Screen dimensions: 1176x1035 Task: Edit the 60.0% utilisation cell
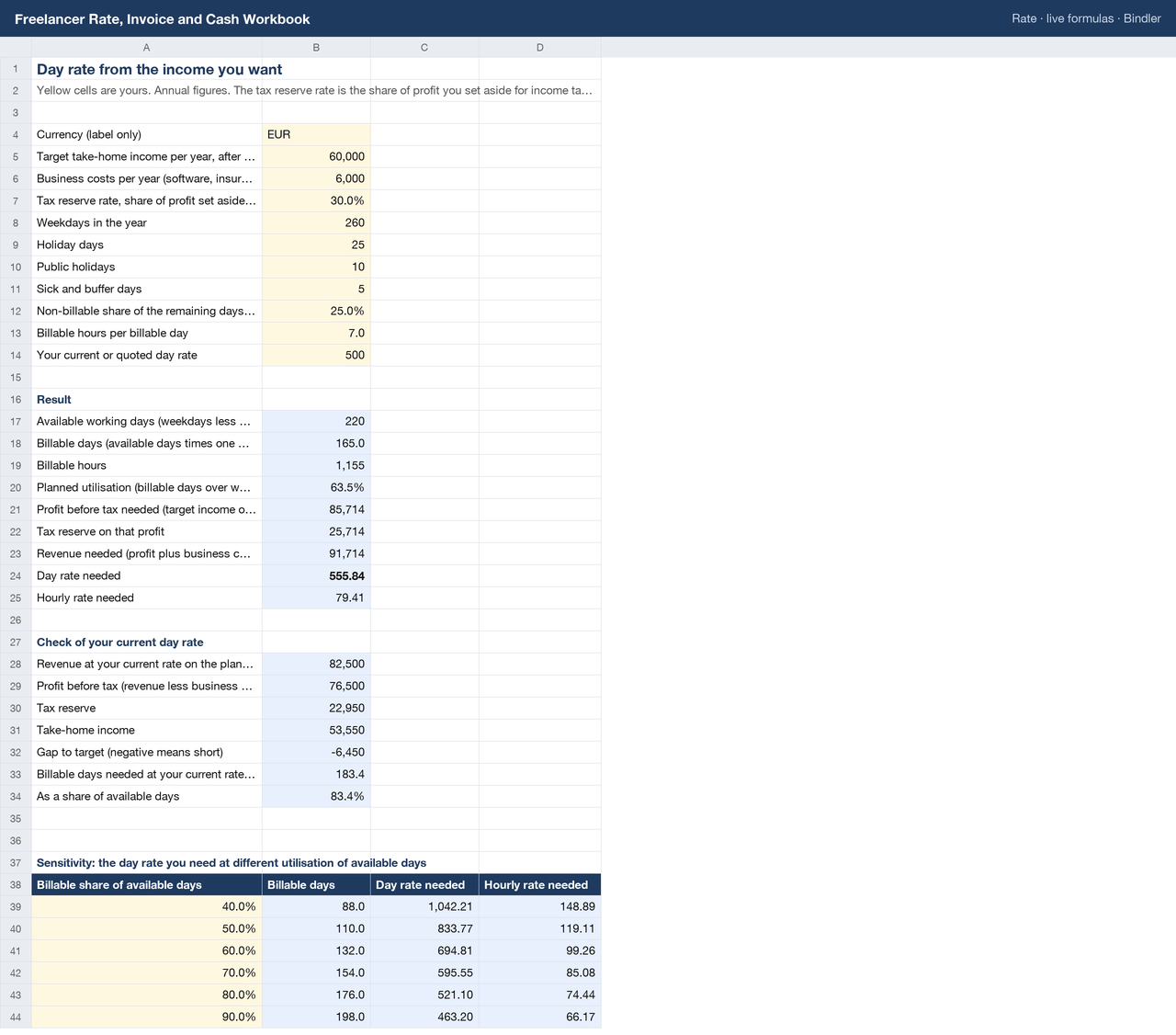pyautogui.click(x=147, y=950)
